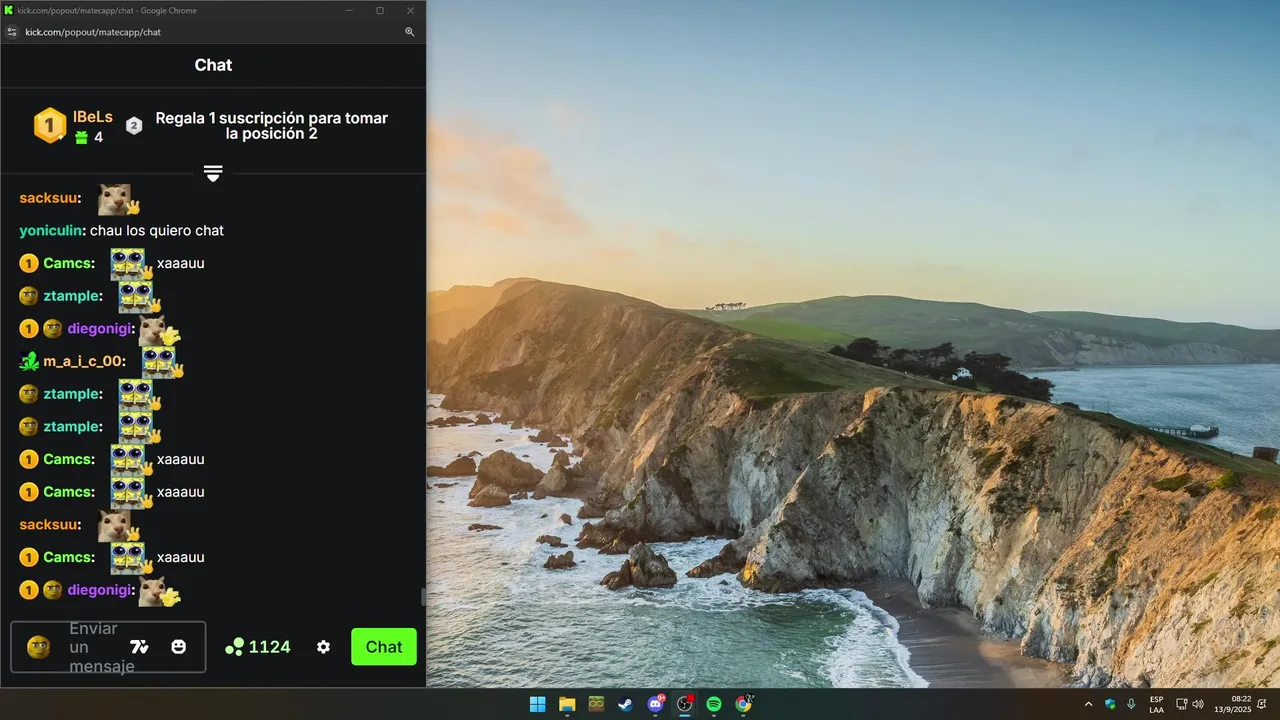Open chat settings gear icon
This screenshot has height=720, width=1280.
click(323, 647)
